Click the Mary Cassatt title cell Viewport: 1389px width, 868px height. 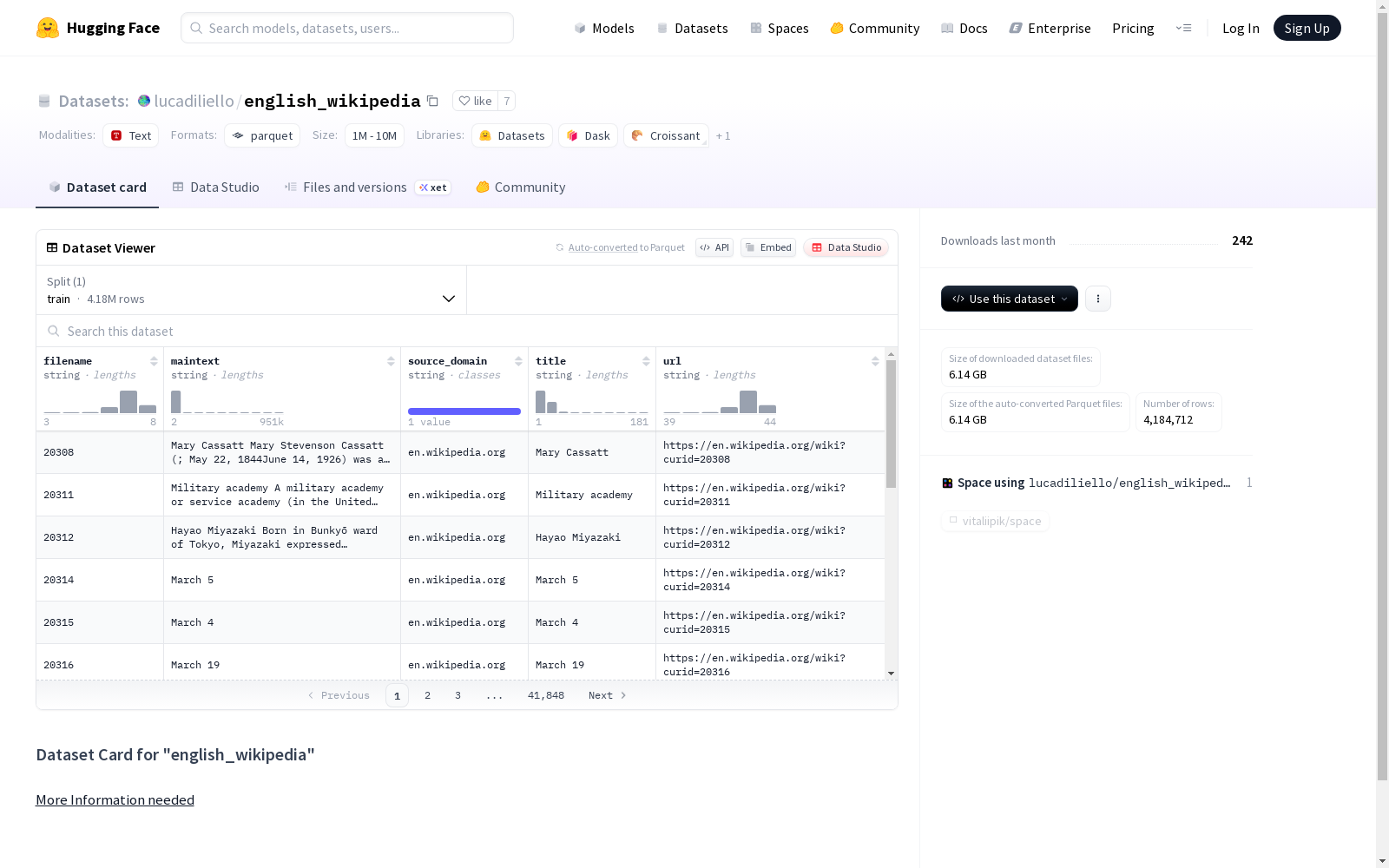point(591,452)
